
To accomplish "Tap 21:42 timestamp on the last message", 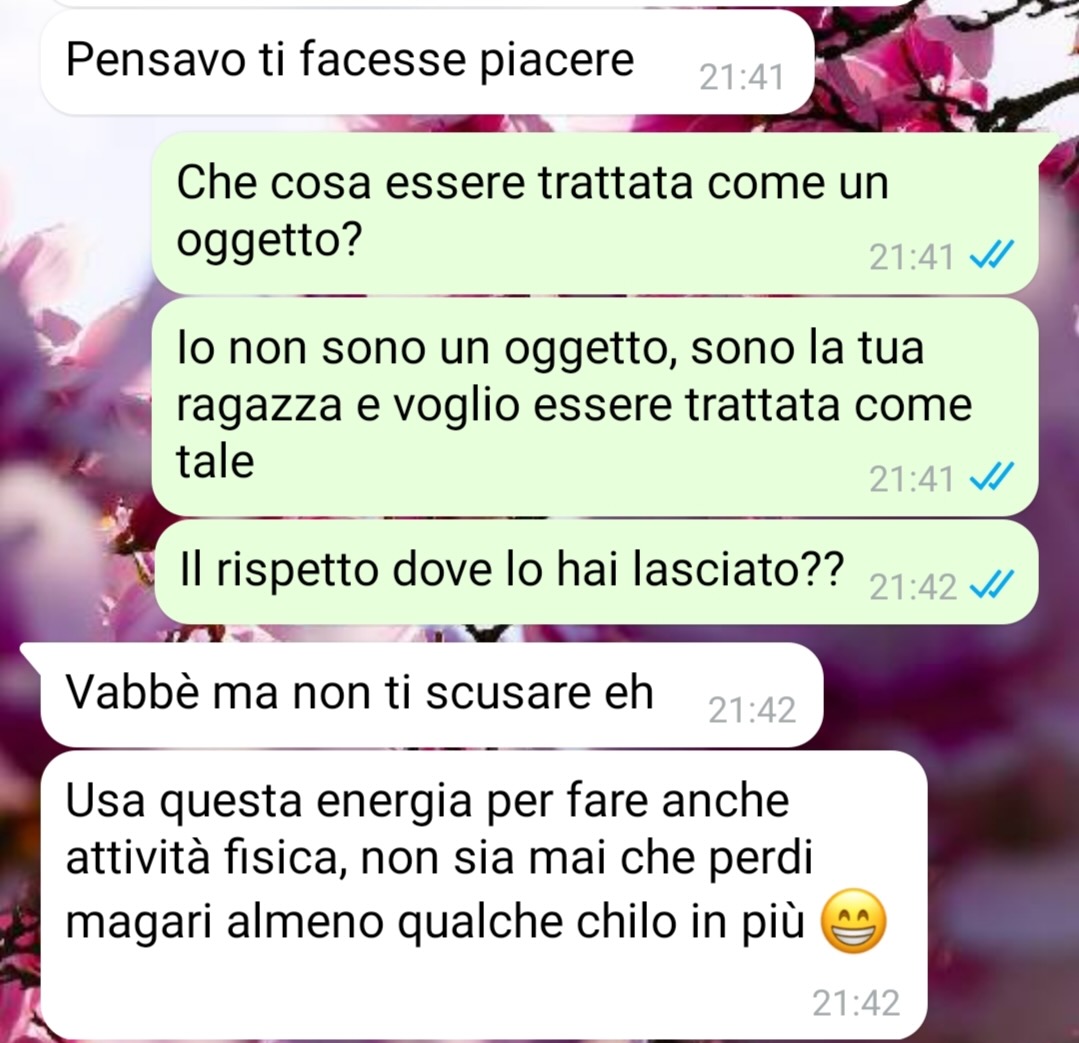I will (855, 1003).
